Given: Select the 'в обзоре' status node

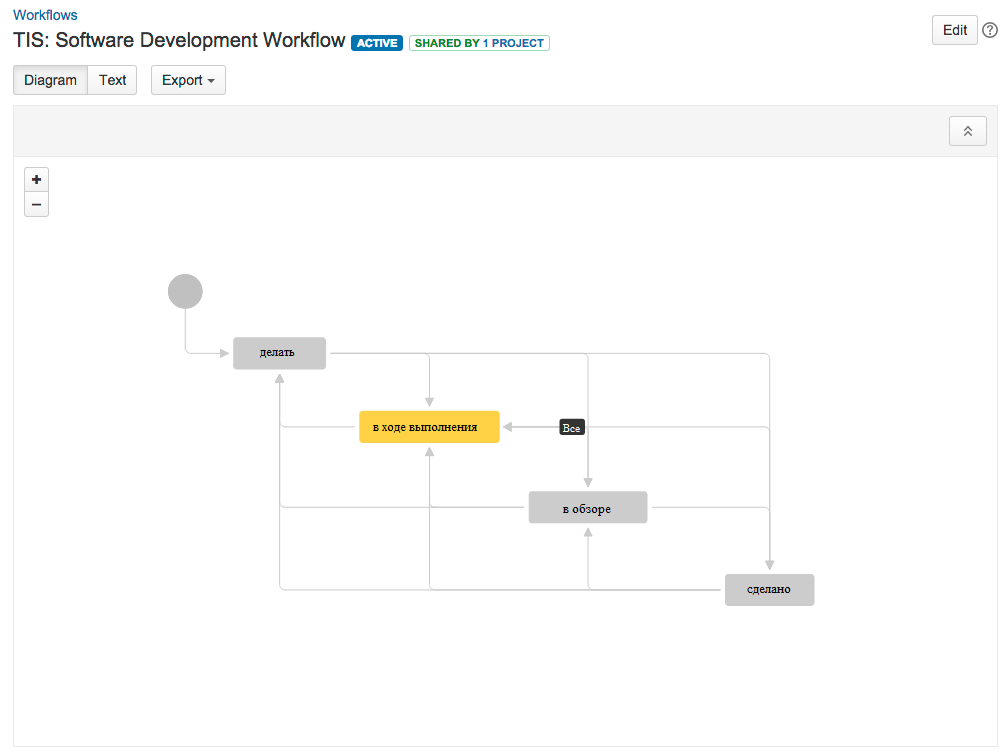Looking at the screenshot, I should pos(588,508).
